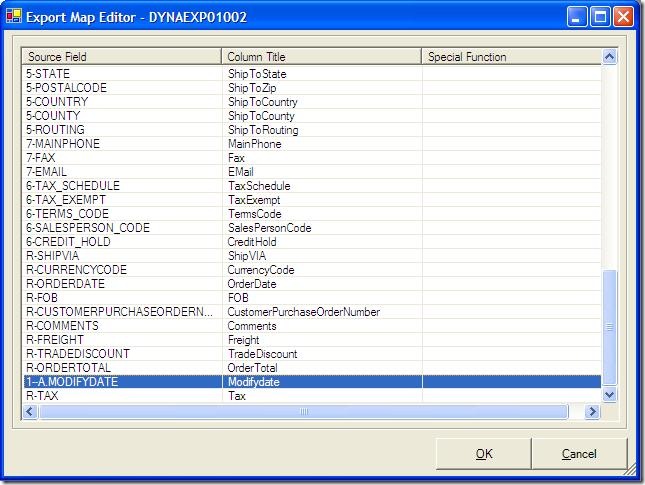
Task: Maximize the Export Map Editor window
Action: [x=600, y=17]
